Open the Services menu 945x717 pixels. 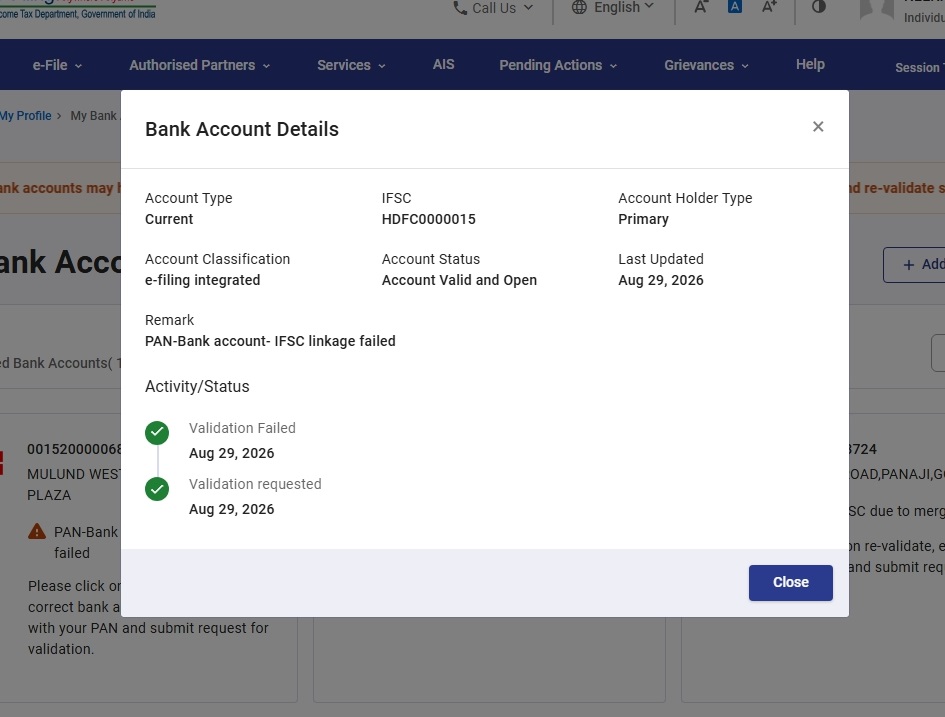(351, 65)
